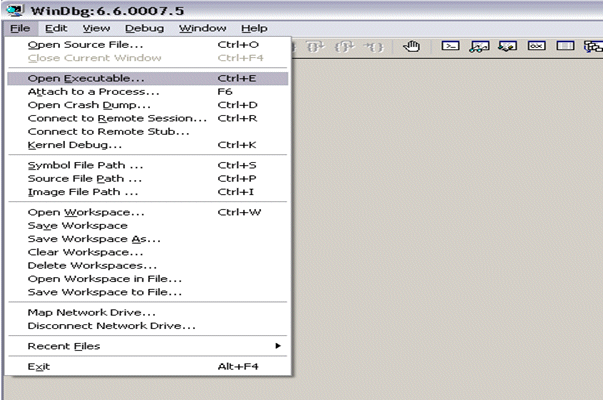The image size is (608, 400).
Task: Open the View menu
Action: [x=97, y=28]
